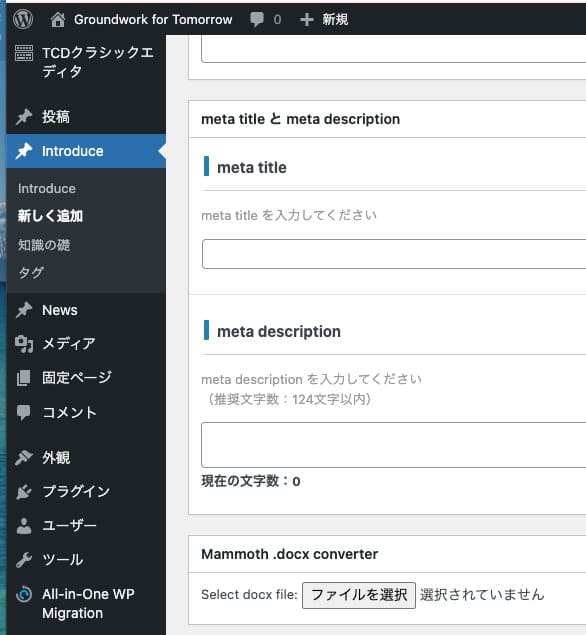This screenshot has width=586, height=635.
Task: Open 知識の礎 submenu item
Action: [x=44, y=245]
